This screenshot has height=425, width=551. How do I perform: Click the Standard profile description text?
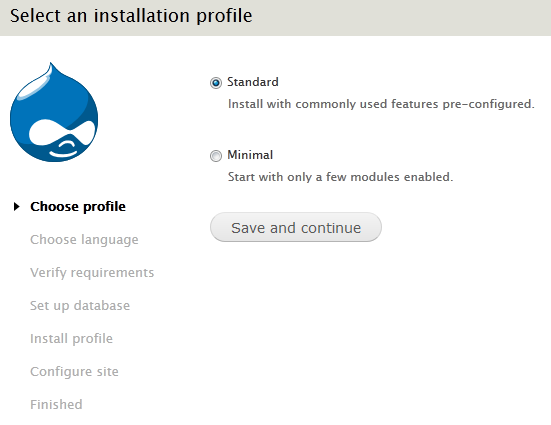(x=381, y=104)
